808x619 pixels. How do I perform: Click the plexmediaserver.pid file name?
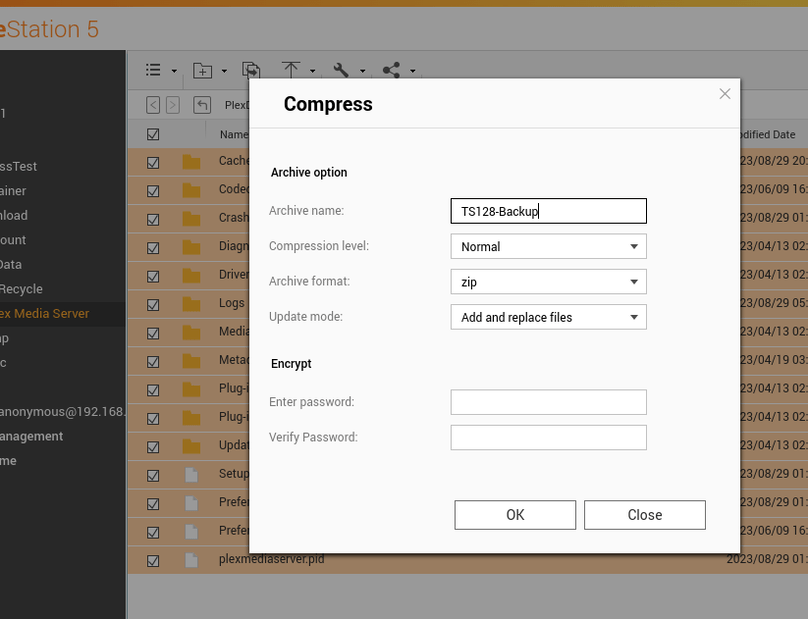point(272,559)
